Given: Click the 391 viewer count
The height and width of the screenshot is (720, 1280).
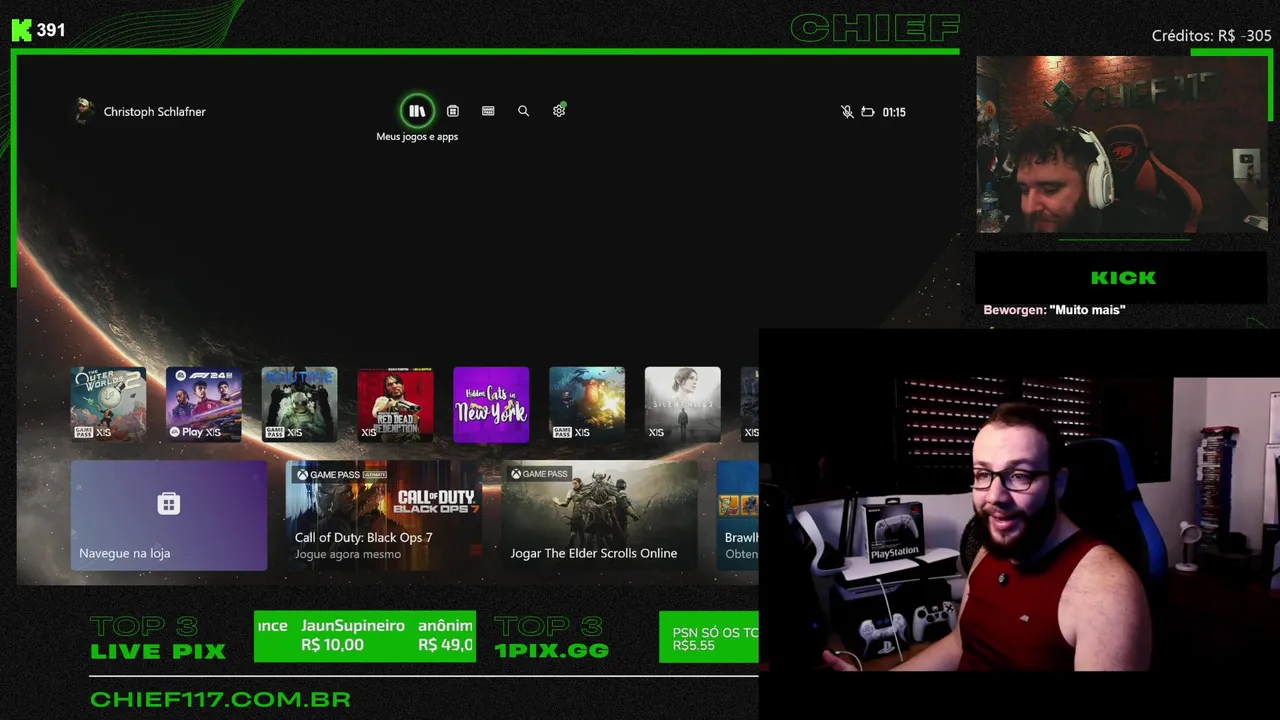Looking at the screenshot, I should tap(51, 30).
